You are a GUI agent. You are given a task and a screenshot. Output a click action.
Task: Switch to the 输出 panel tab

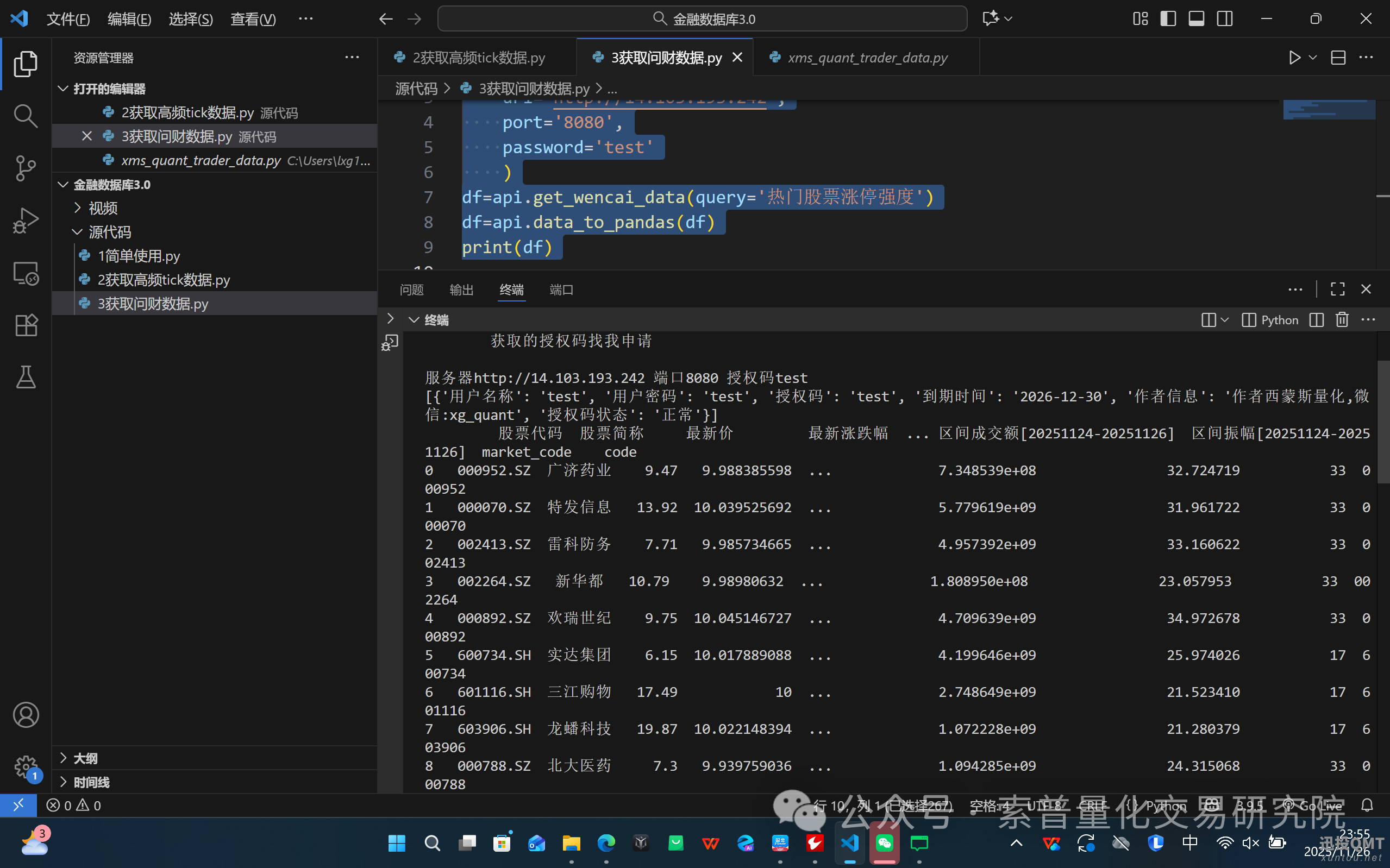pos(461,290)
